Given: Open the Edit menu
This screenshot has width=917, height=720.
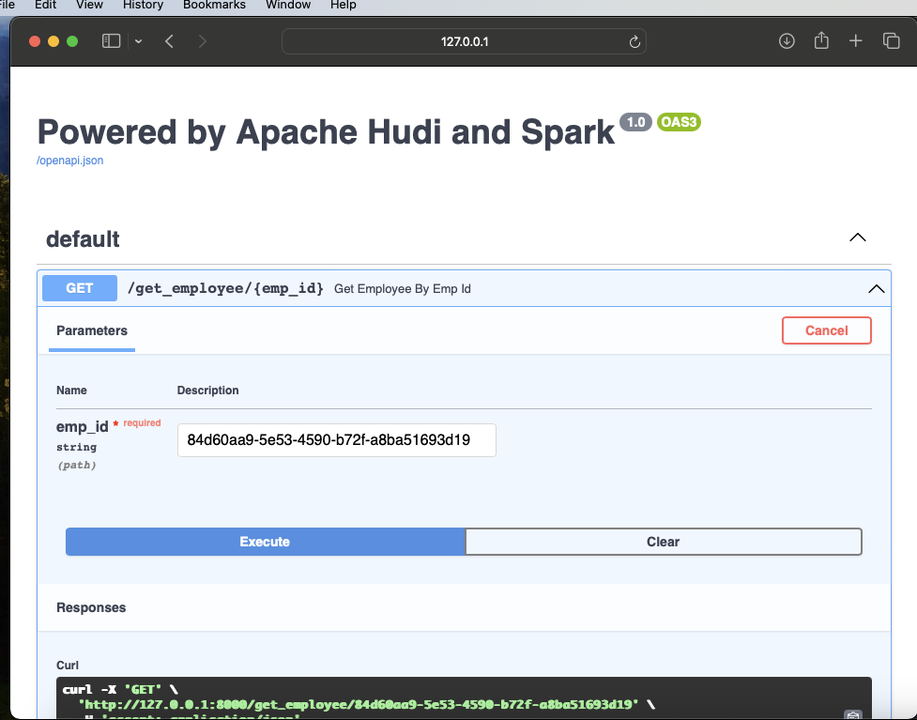Looking at the screenshot, I should coord(46,5).
